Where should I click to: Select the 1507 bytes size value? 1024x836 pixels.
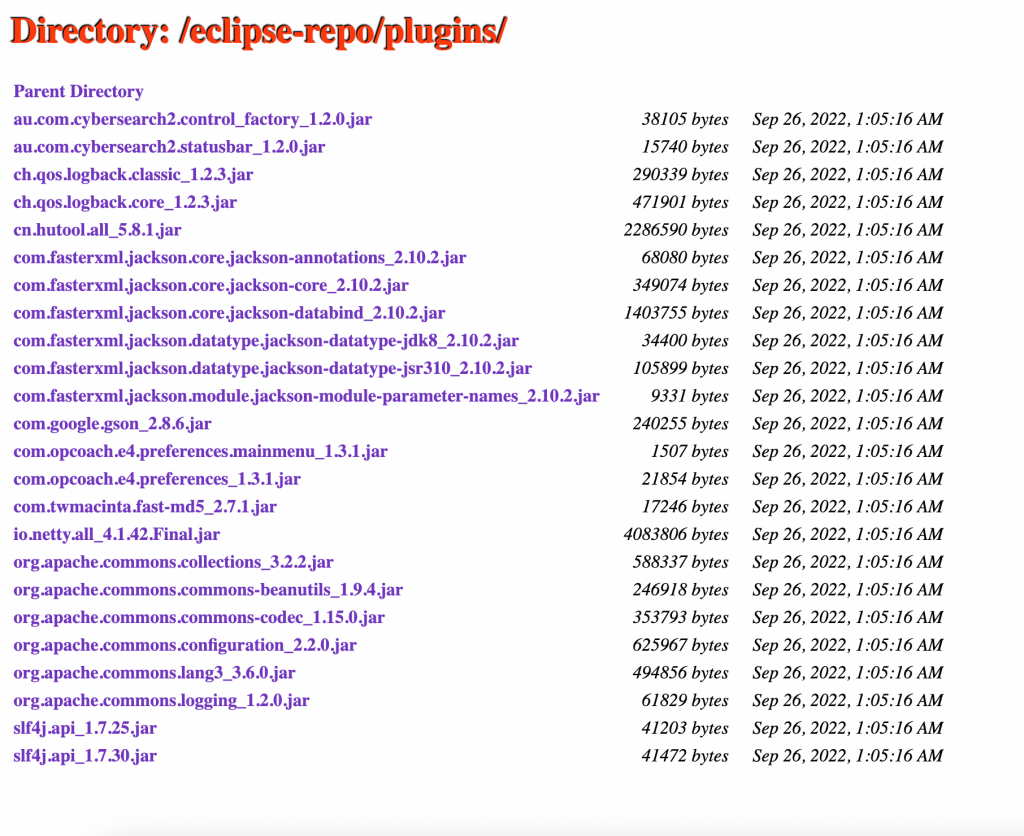[x=690, y=451]
